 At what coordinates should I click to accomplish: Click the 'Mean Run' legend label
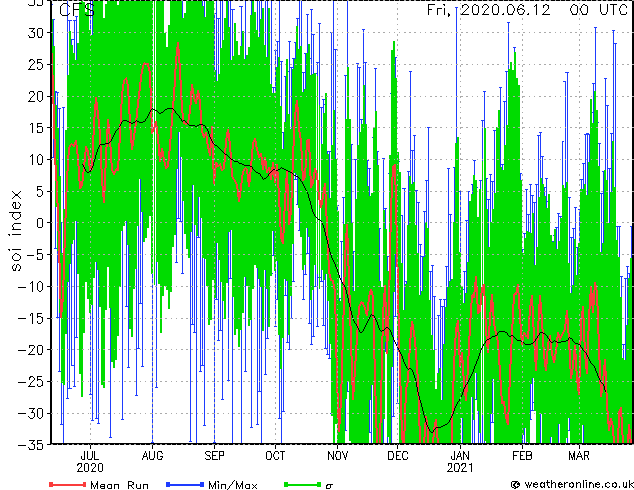119,485
